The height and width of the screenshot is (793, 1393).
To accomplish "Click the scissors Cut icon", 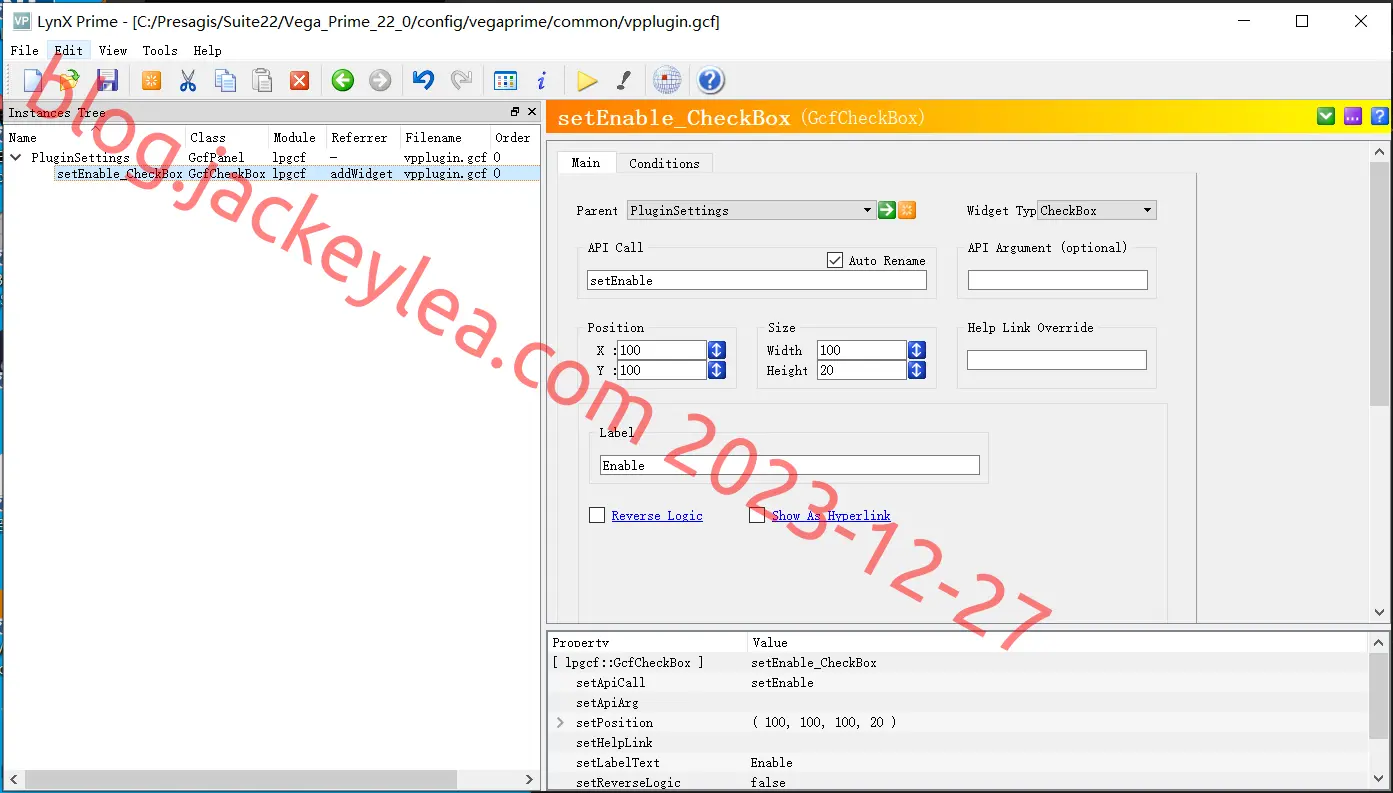I will pos(188,81).
